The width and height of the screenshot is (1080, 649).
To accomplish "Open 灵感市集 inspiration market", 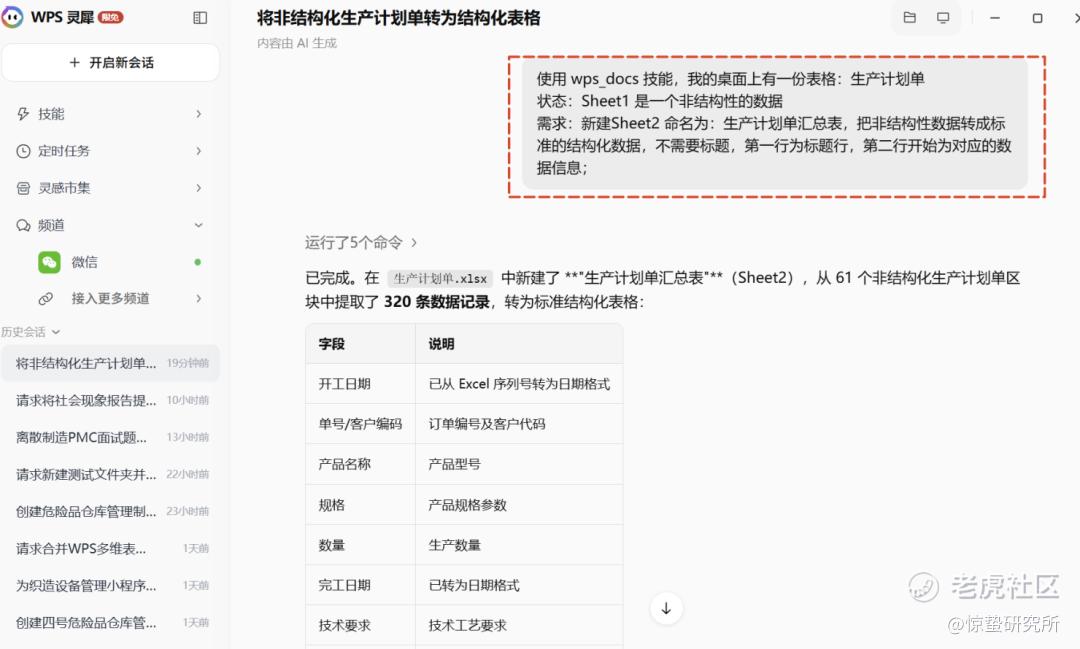I will click(110, 188).
